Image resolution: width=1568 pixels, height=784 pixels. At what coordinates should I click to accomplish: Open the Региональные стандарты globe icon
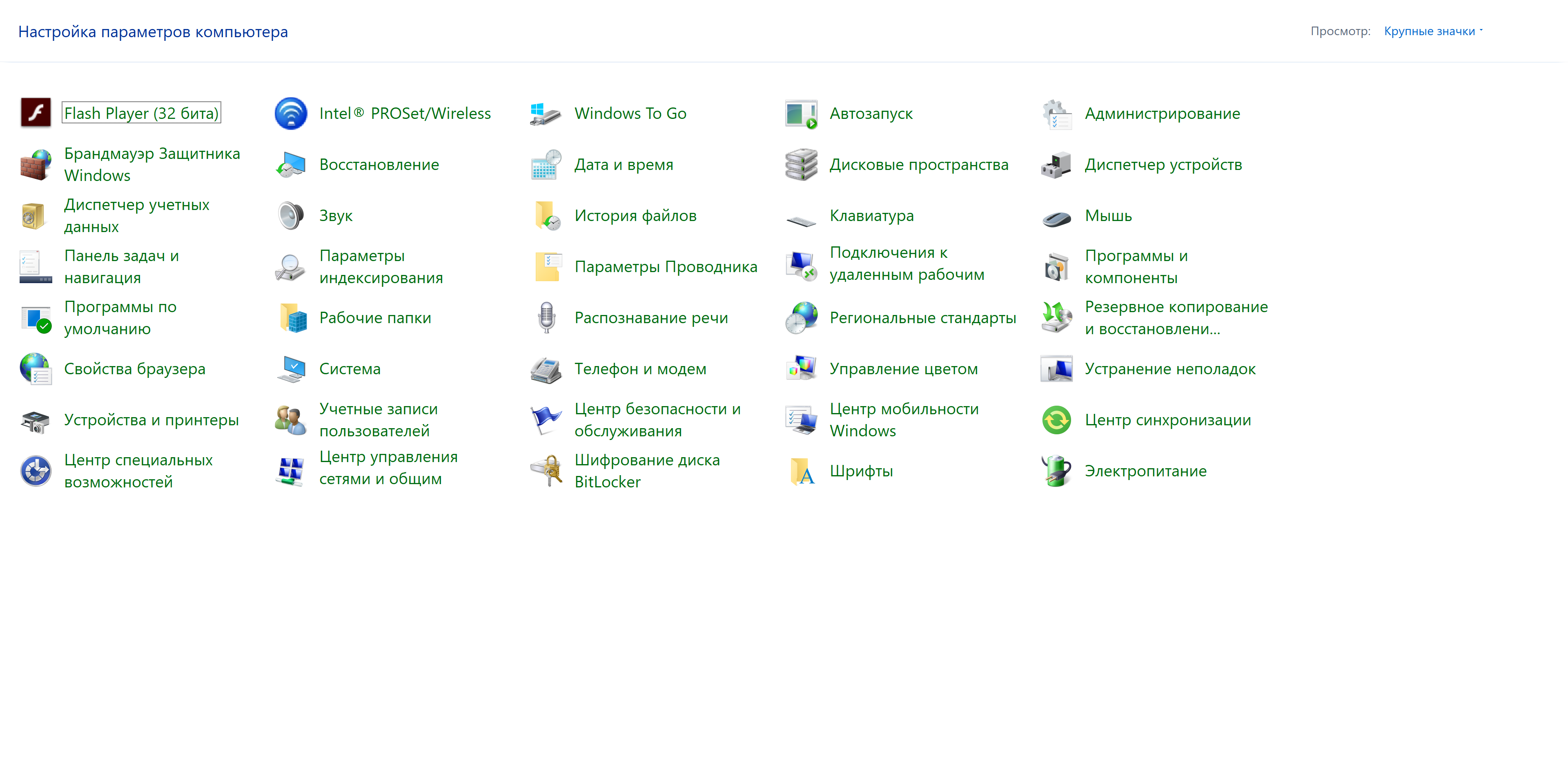(801, 318)
